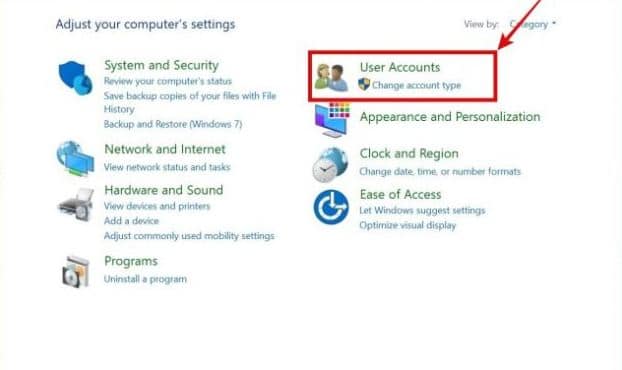Viewport: 622px width, 370px height.
Task: Open Backup and Restore (Windows 7)
Action: (173, 124)
